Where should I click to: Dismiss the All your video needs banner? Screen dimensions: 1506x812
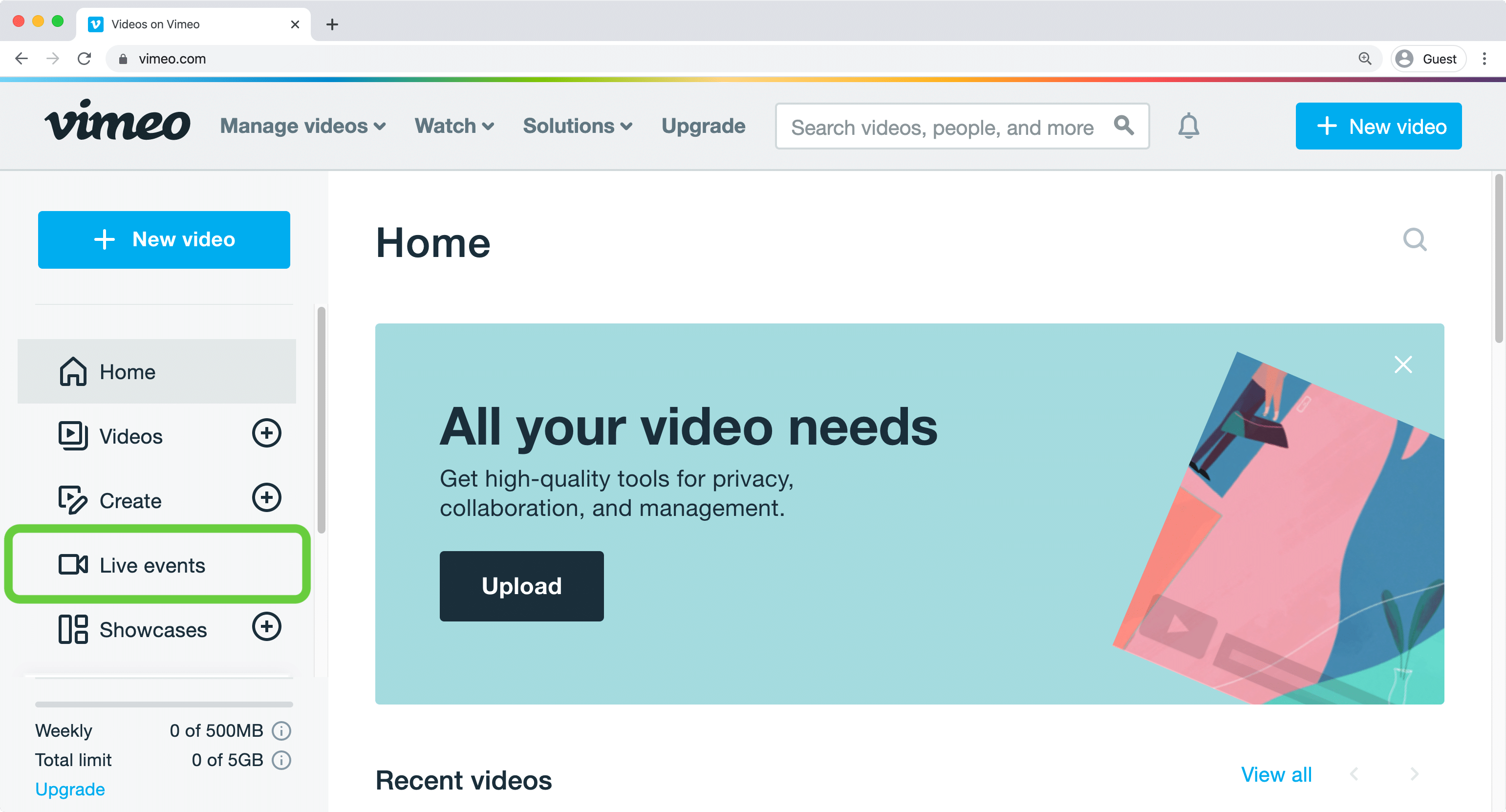(x=1402, y=365)
